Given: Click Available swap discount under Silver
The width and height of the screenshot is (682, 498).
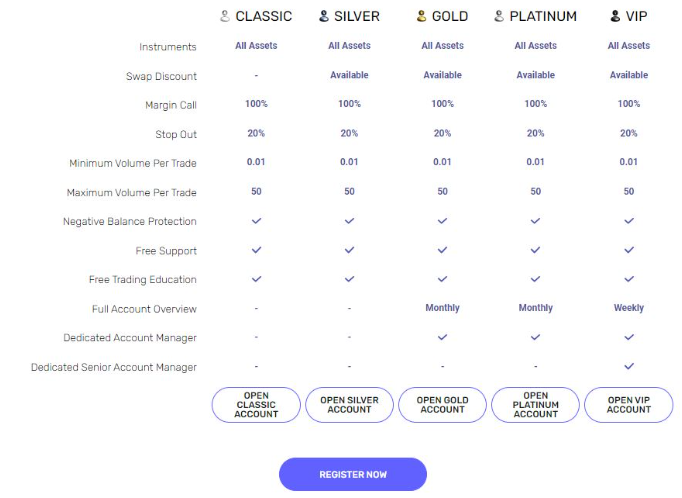Looking at the screenshot, I should 349,75.
